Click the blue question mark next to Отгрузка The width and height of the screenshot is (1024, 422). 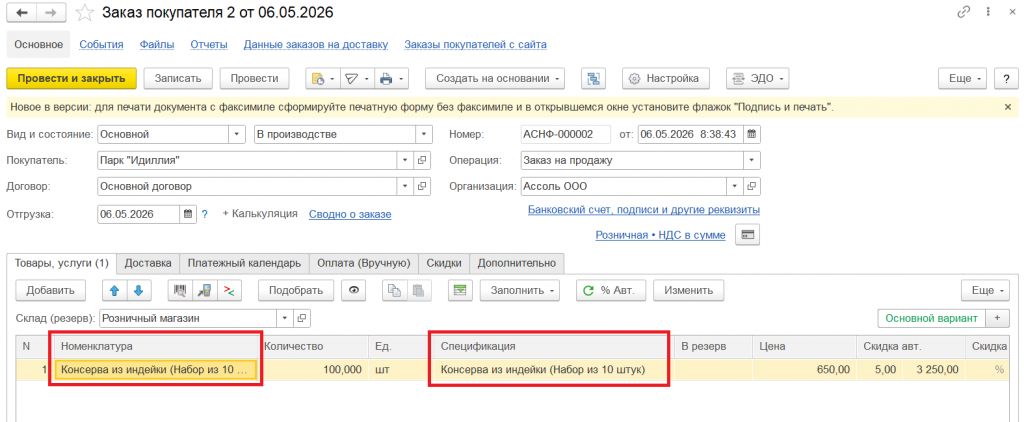tap(204, 214)
